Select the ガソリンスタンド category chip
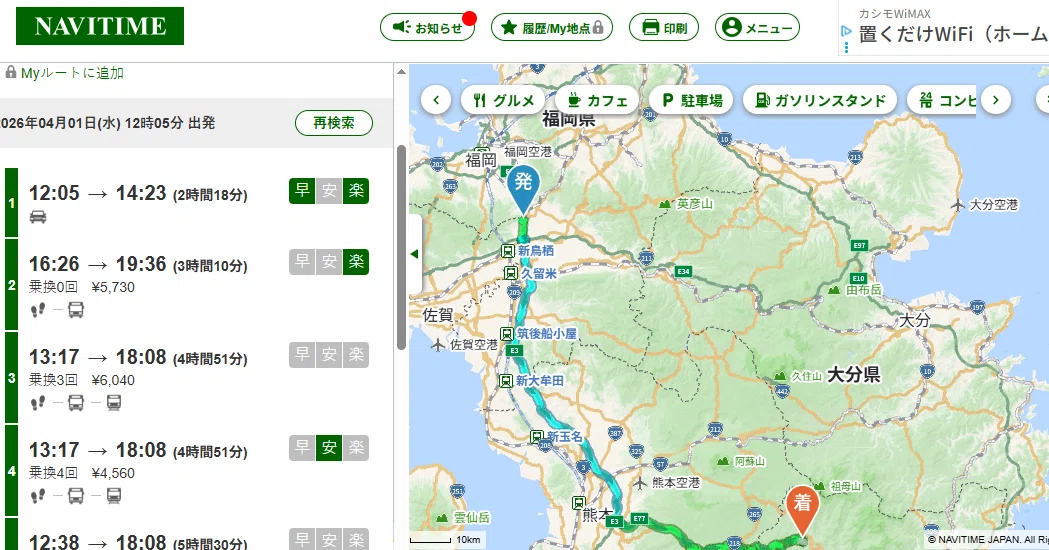The image size is (1049, 550). click(x=820, y=100)
